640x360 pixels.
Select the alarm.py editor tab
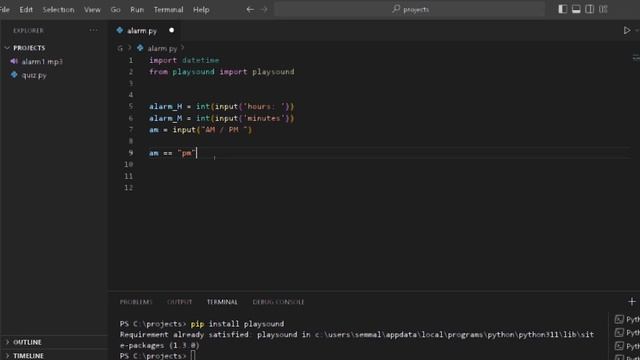point(144,31)
